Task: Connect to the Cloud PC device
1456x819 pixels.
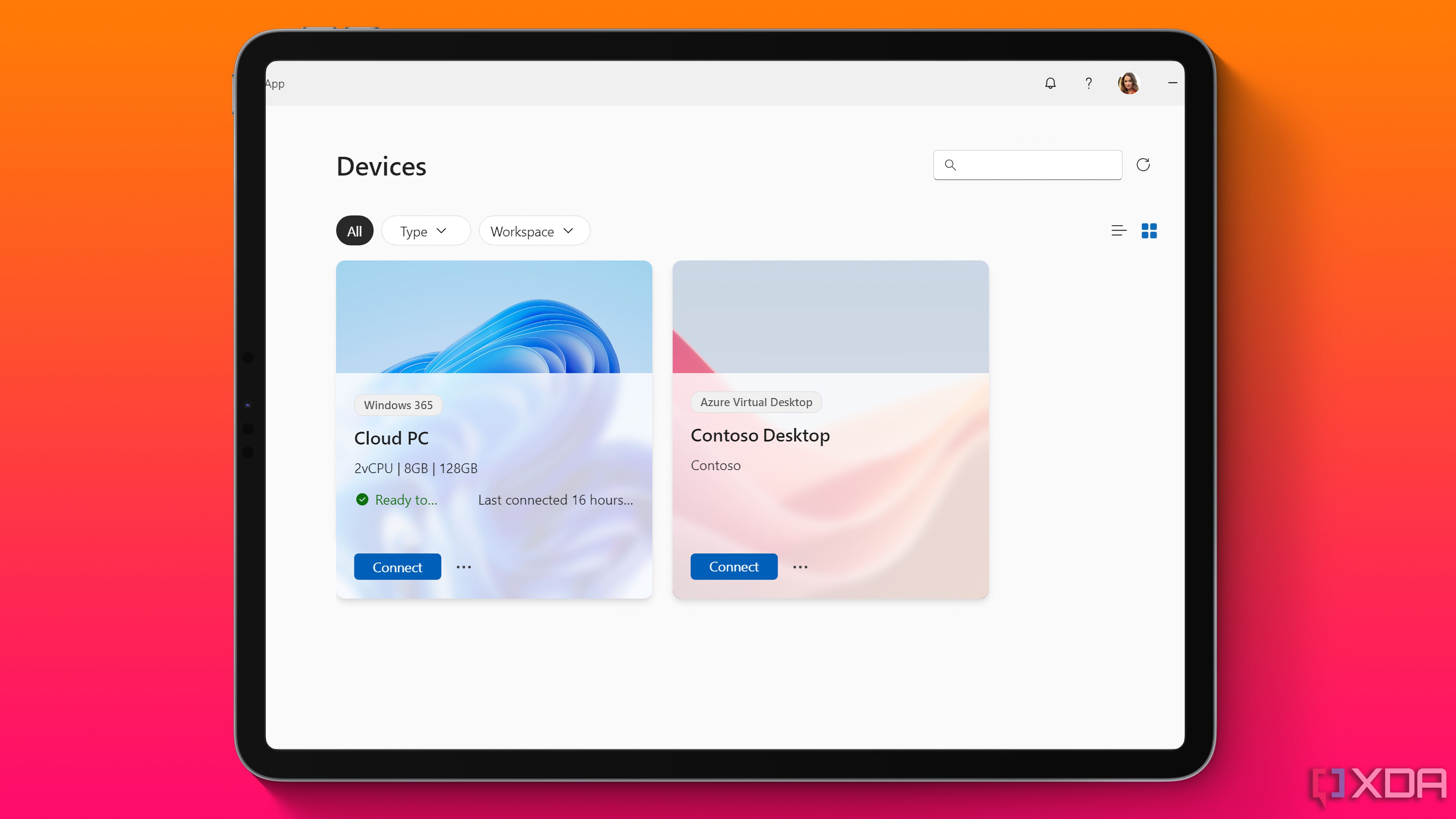Action: point(397,566)
